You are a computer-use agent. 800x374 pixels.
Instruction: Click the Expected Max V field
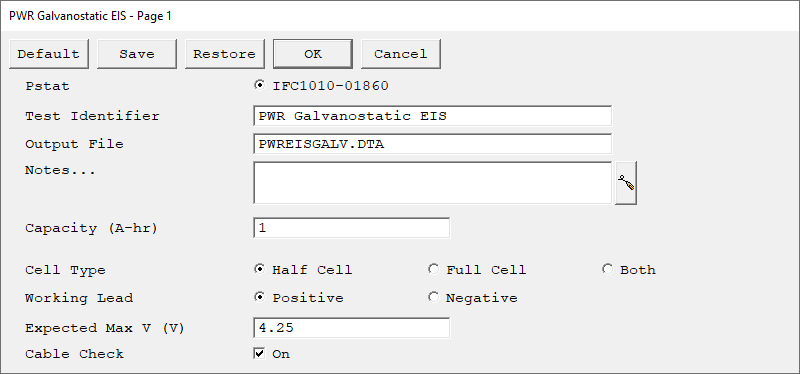(x=352, y=328)
